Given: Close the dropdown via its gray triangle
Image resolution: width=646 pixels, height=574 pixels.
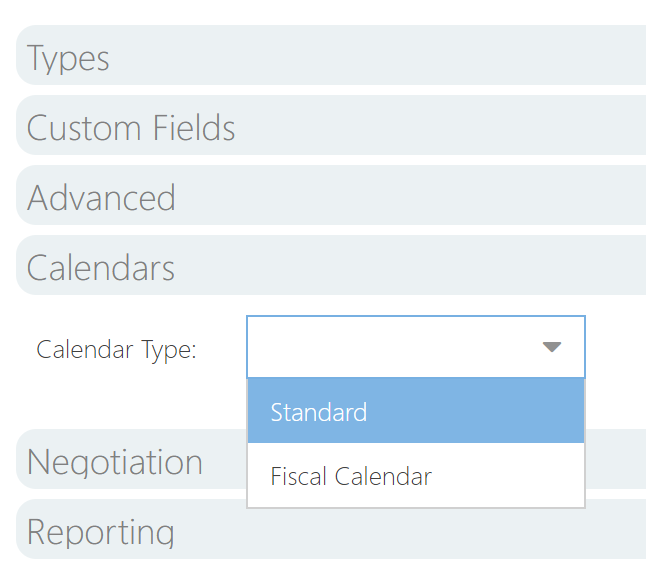Looking at the screenshot, I should pos(552,347).
